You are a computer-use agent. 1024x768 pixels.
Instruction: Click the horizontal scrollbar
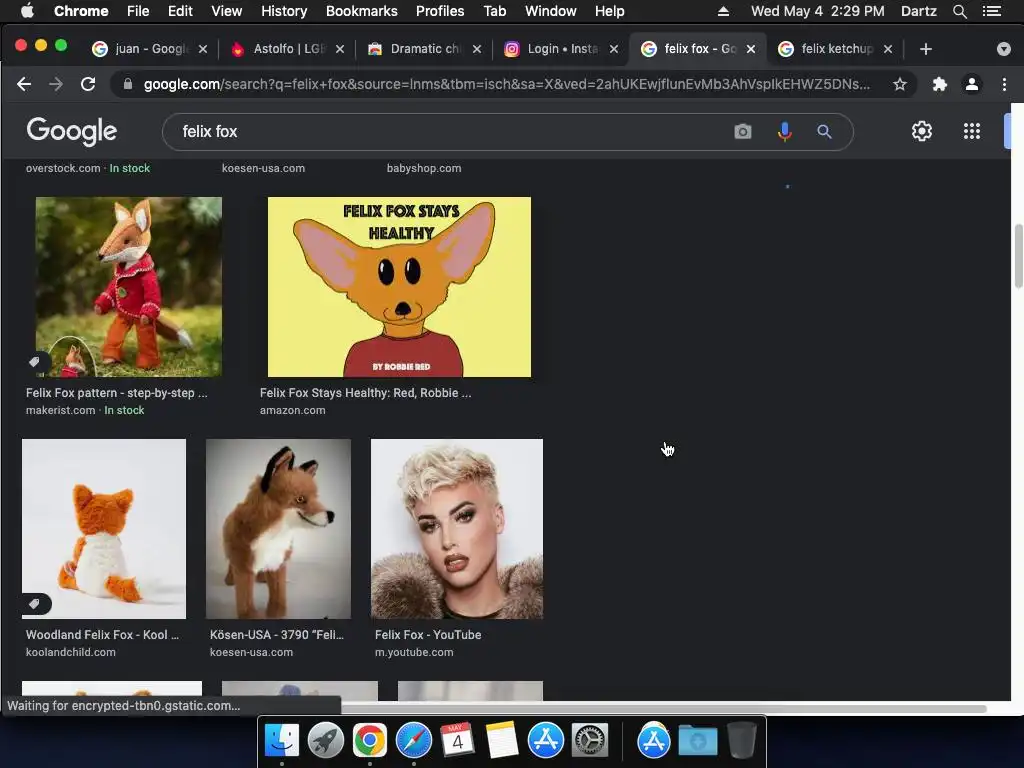point(663,709)
